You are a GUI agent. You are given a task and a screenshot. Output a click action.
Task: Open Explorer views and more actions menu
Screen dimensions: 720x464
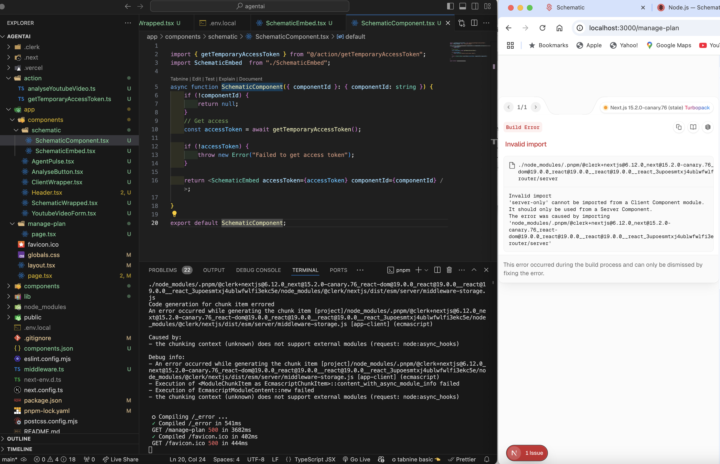[x=128, y=23]
